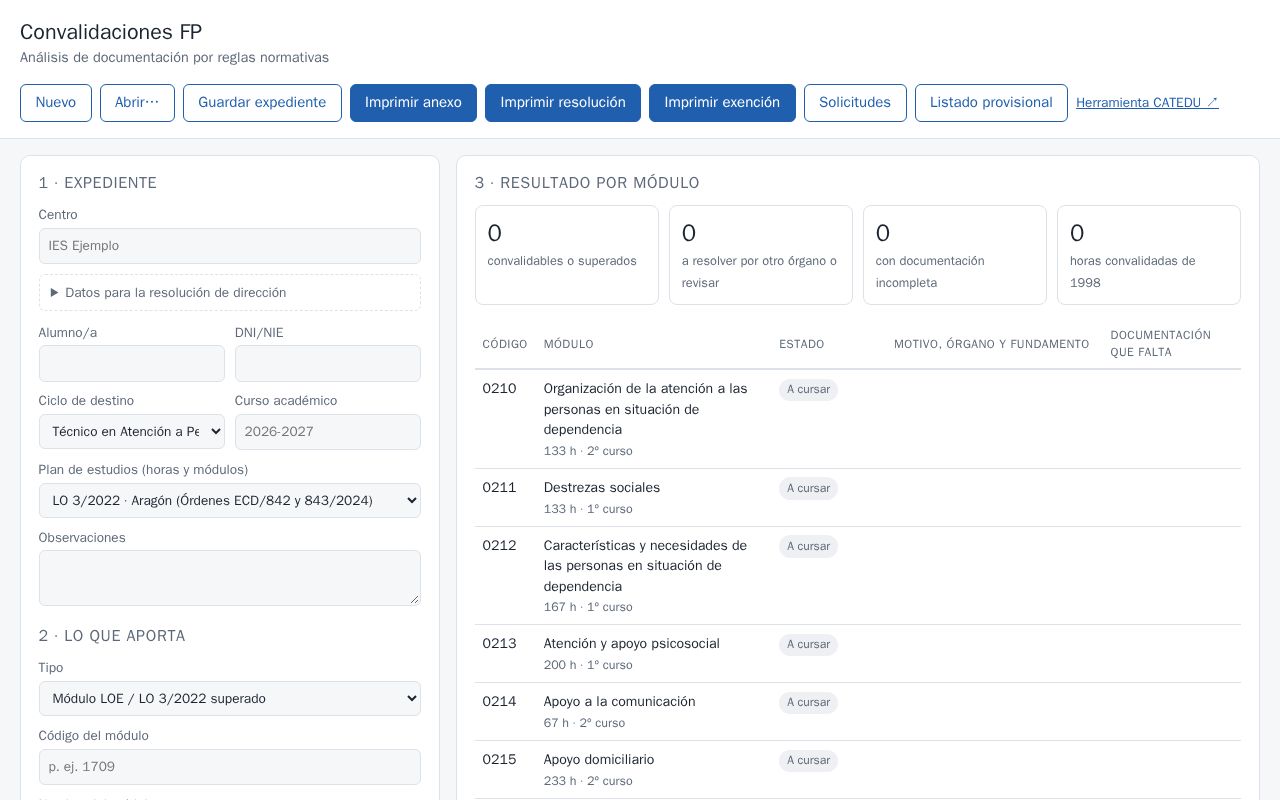This screenshot has width=1280, height=800.
Task: Click the 'MOTIVO, ÓRGANO Y FUNDAMENTO' column header
Action: point(991,344)
